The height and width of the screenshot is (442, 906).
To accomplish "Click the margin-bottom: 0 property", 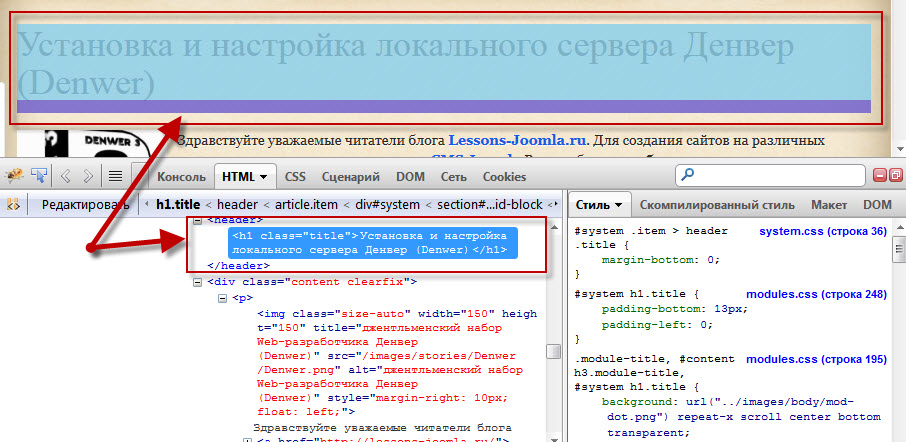I will (x=661, y=259).
